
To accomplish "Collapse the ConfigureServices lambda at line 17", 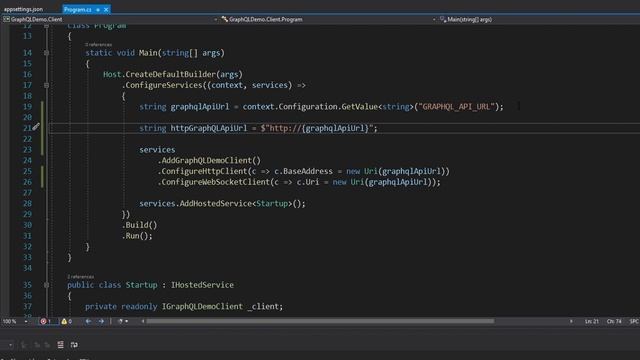I will (46, 85).
